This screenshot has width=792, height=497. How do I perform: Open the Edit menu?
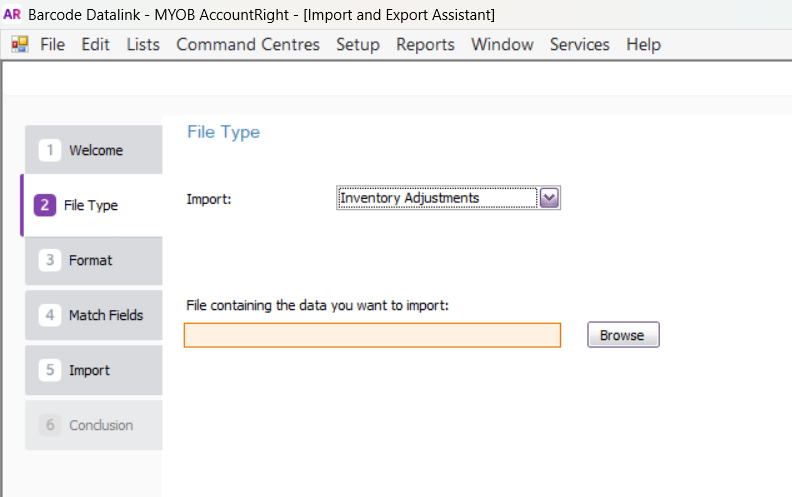pyautogui.click(x=95, y=44)
